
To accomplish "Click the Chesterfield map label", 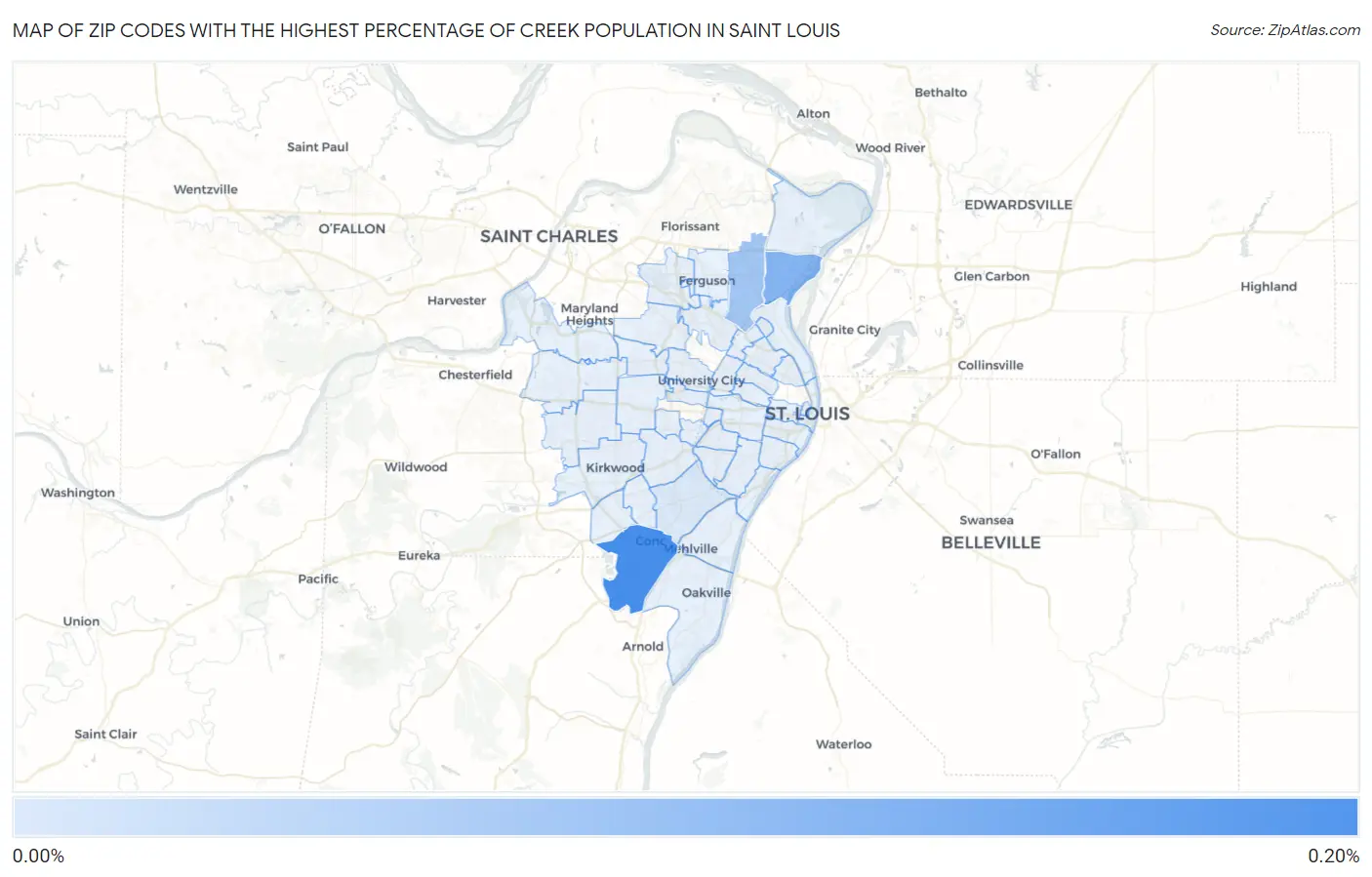I will tap(475, 375).
